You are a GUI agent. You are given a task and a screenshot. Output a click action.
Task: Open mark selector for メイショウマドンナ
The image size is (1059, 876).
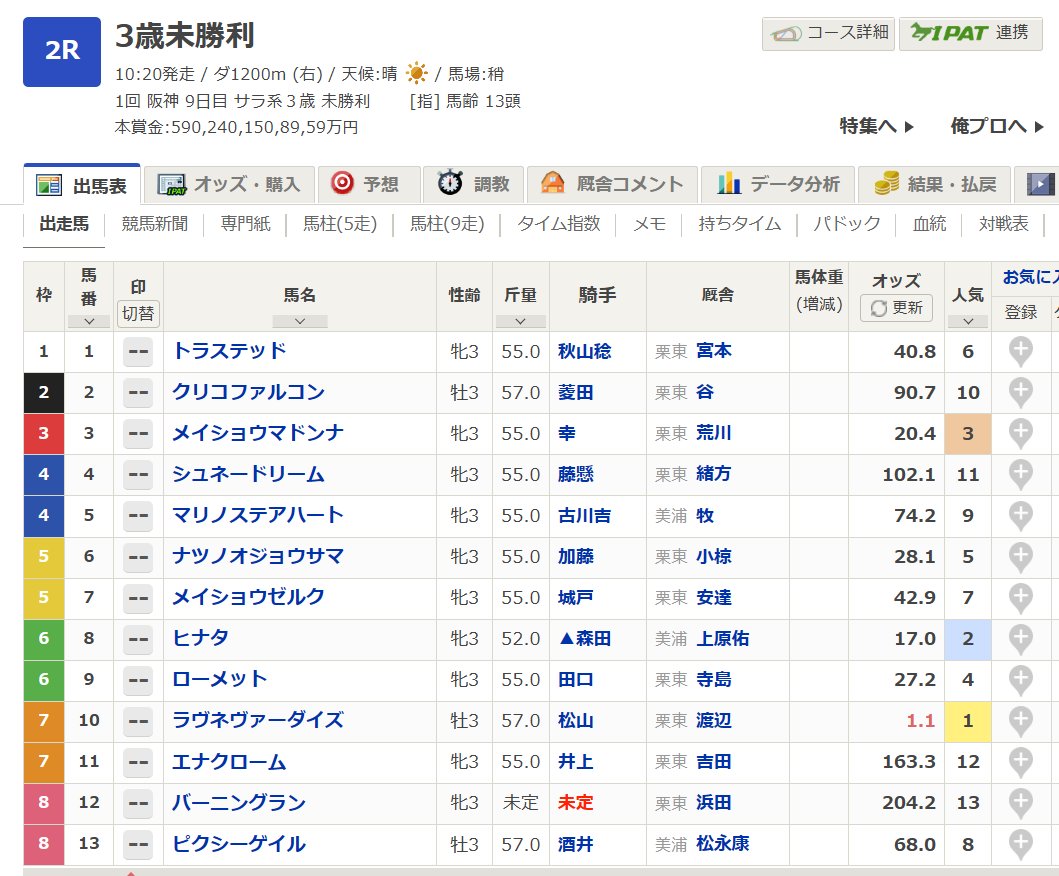pos(138,434)
